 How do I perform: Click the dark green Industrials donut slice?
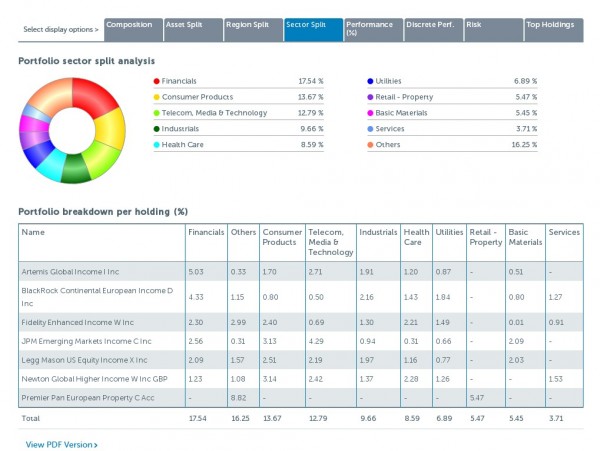(75, 169)
